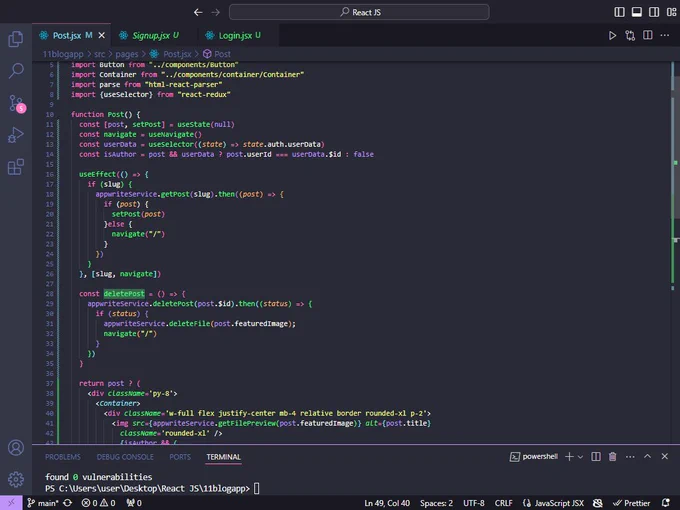Open the Customize Layout icon
The image size is (680, 510).
[x=671, y=12]
